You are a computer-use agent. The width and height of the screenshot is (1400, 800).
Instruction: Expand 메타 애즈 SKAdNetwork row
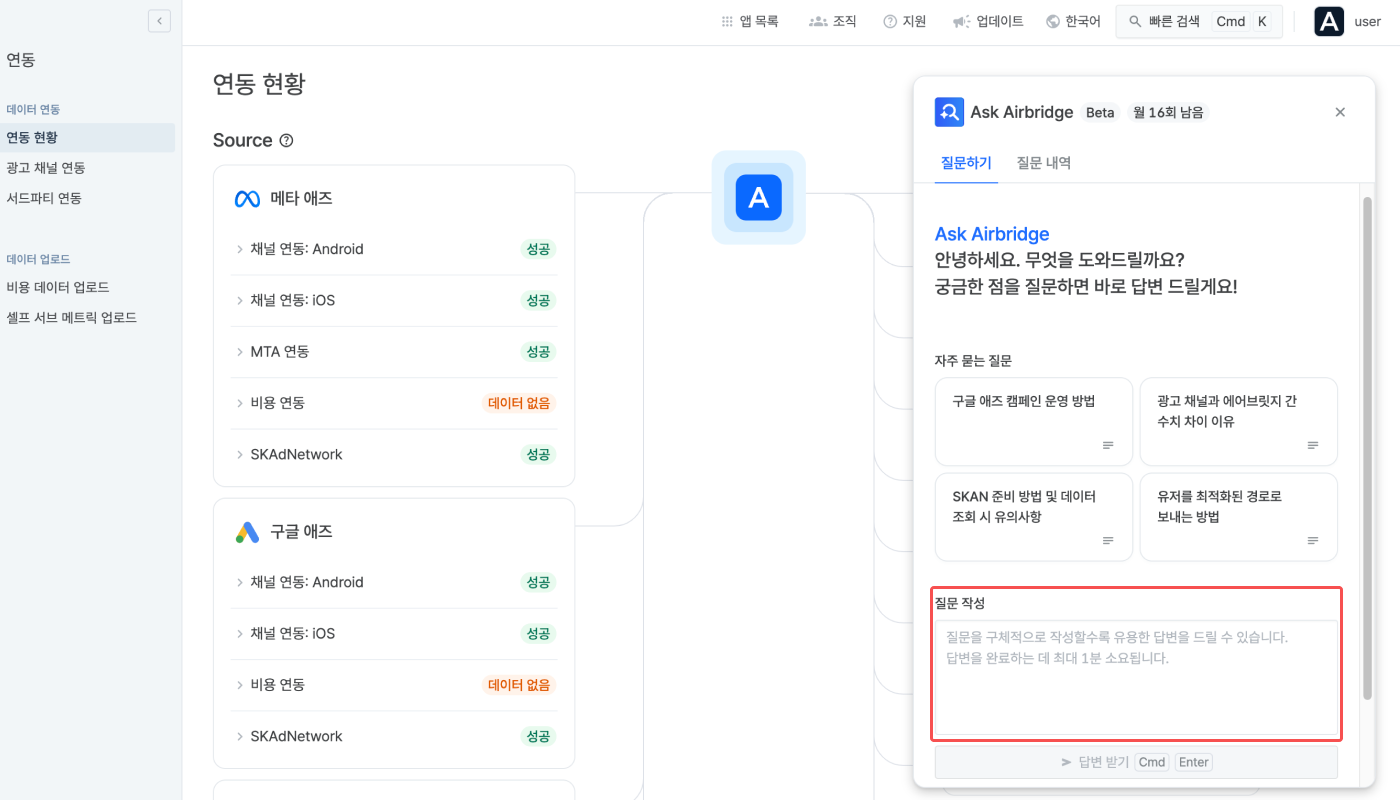coord(394,454)
